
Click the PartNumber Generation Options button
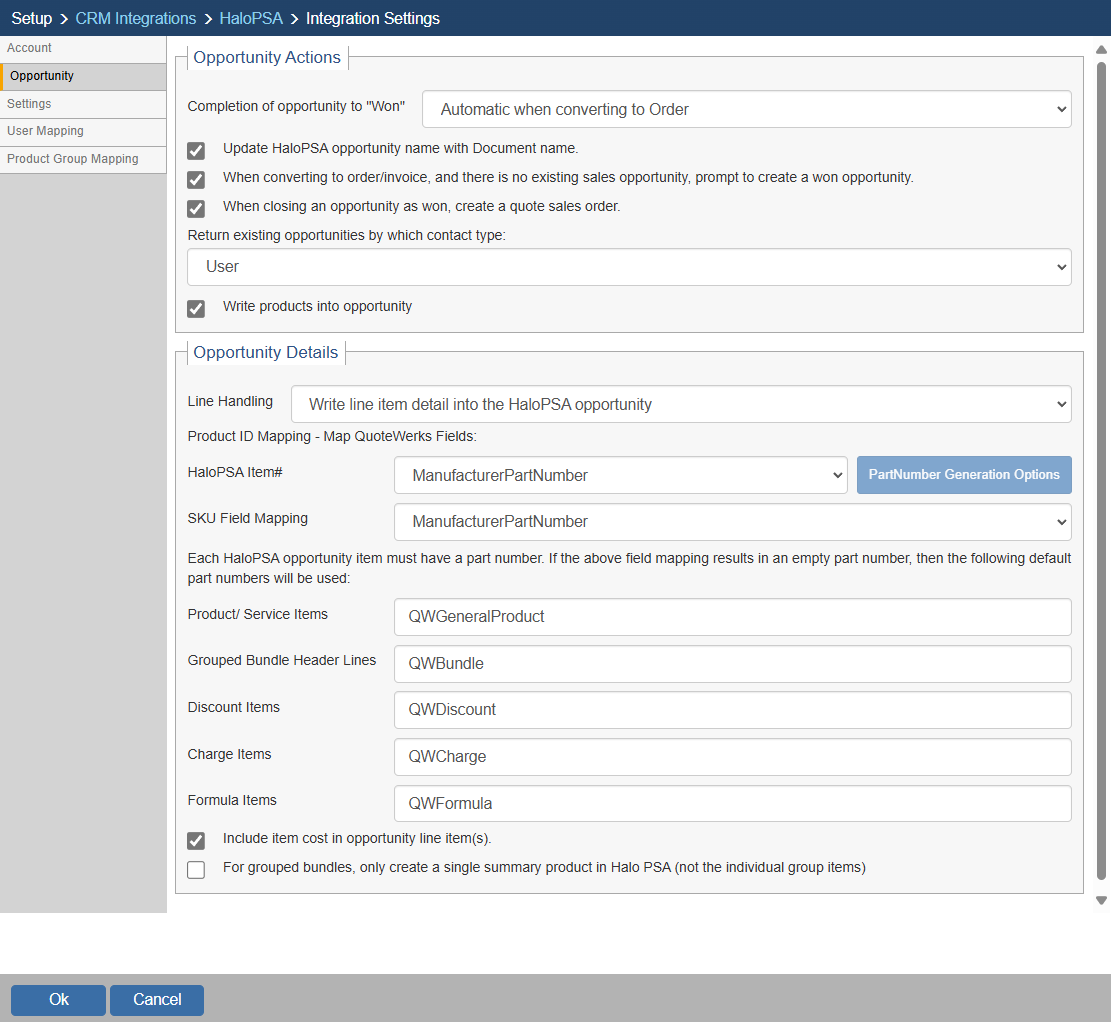pos(963,475)
